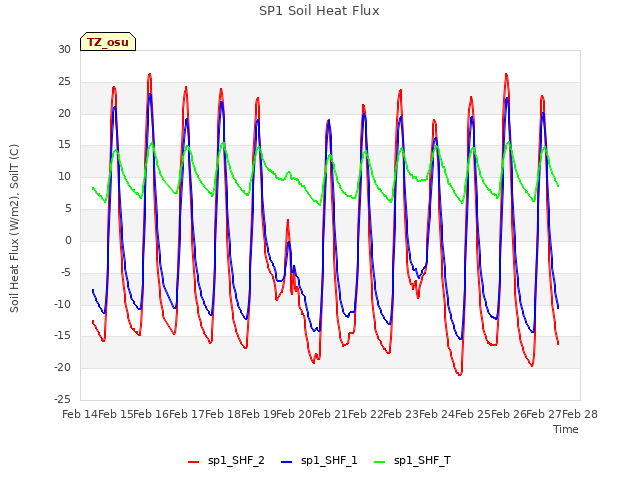640x480 pixels.
Task: Click the y-axis title Soil Heat Flux
Action: [x=14, y=228]
